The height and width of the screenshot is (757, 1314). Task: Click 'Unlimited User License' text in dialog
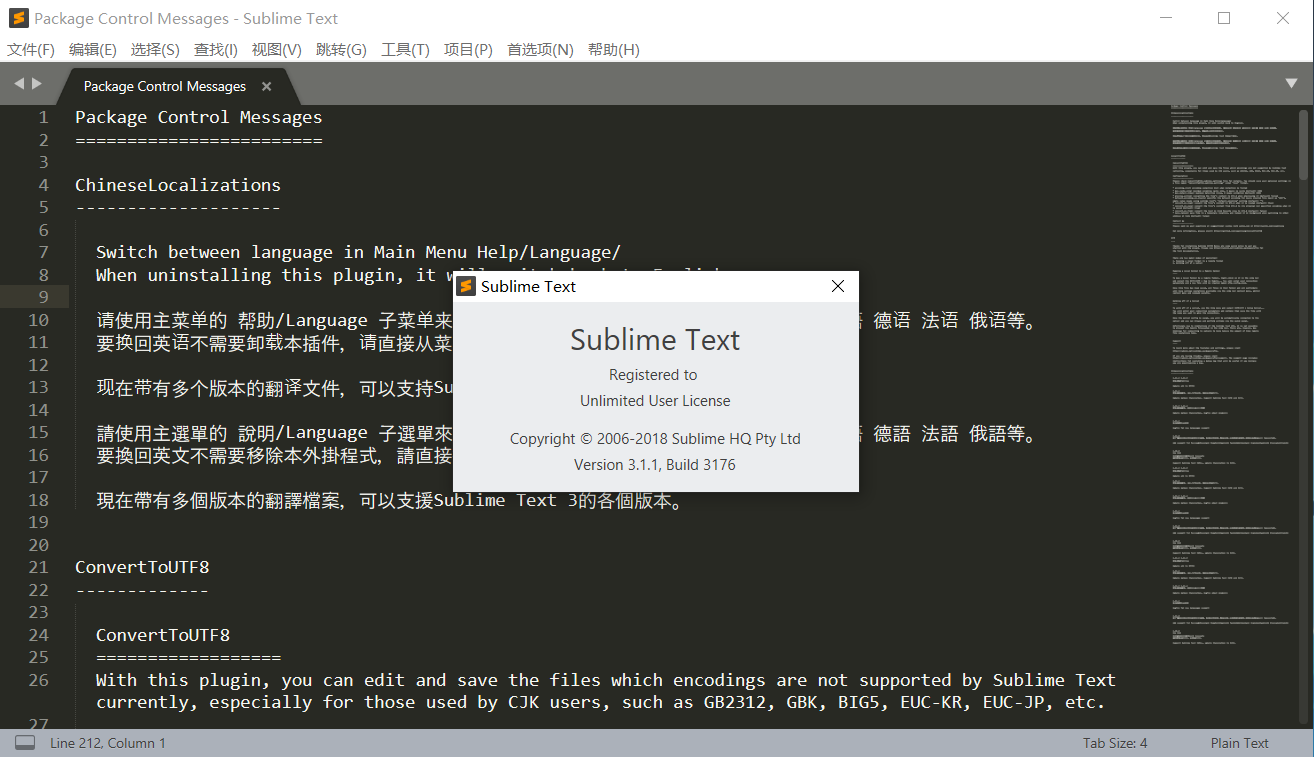655,401
